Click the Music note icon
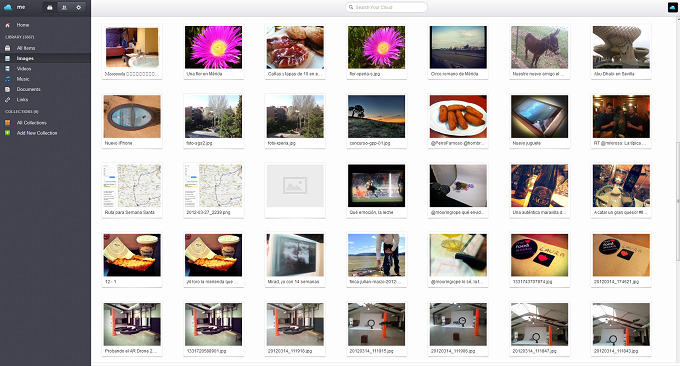680x366 pixels. (7, 79)
